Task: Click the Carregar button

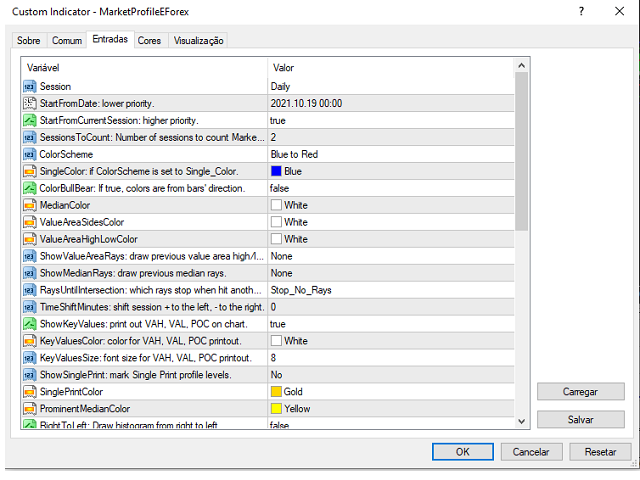Action: click(580, 392)
